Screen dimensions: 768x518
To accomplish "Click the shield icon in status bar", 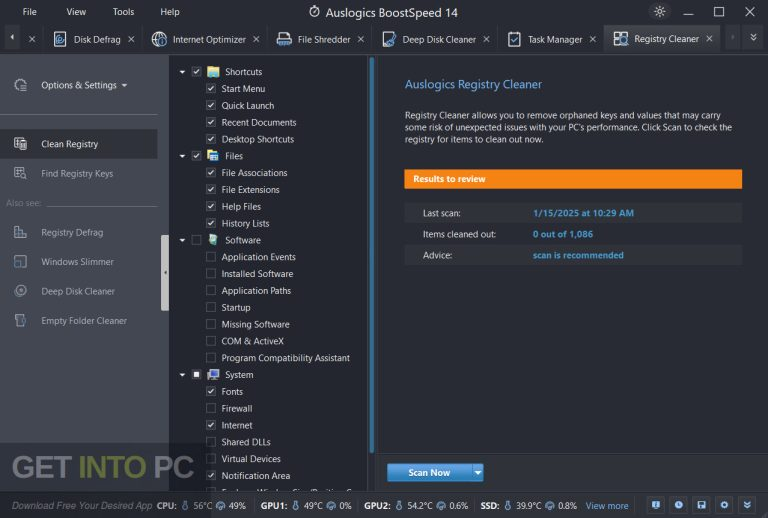I will 656,505.
